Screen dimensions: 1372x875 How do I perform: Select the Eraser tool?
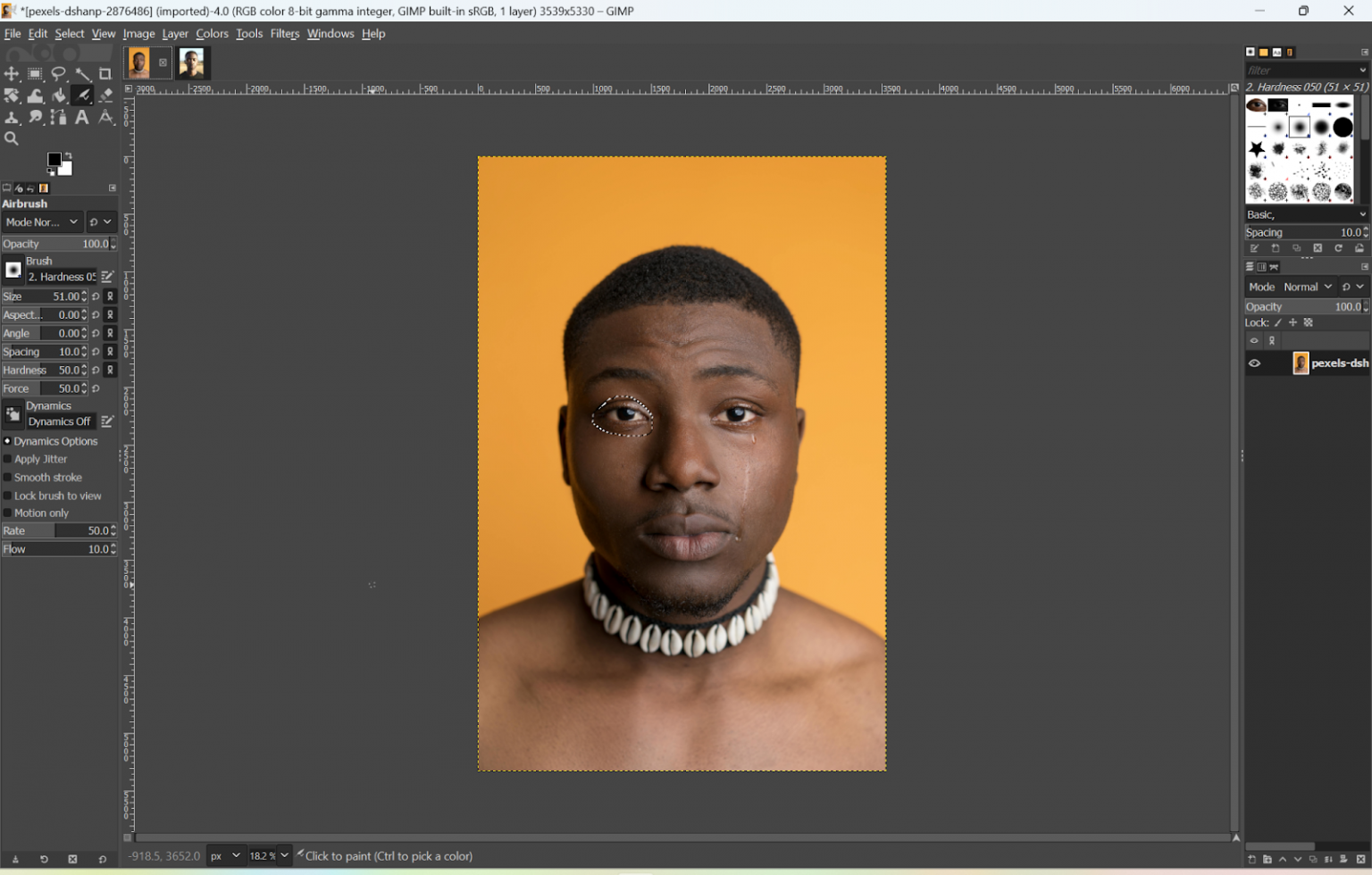(106, 96)
